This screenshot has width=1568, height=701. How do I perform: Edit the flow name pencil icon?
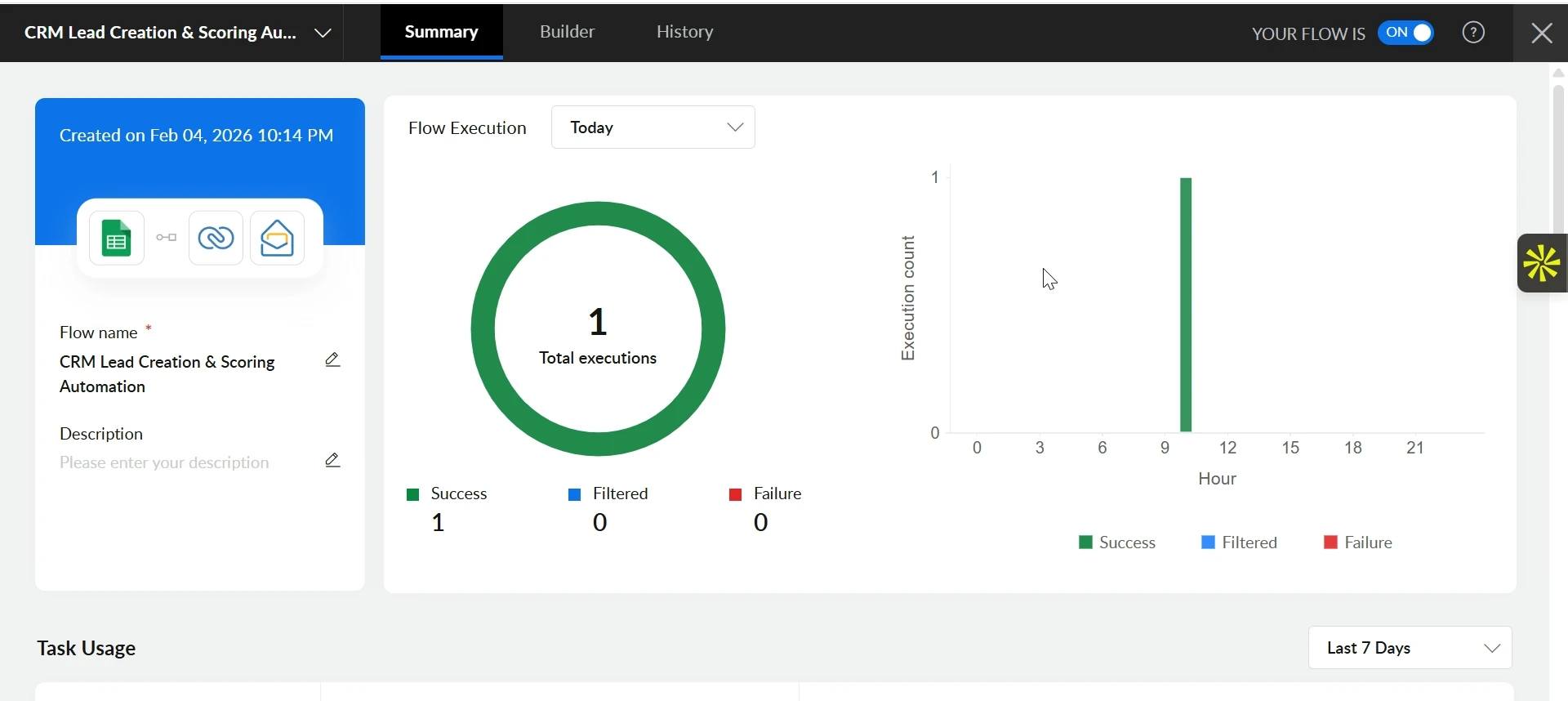332,360
